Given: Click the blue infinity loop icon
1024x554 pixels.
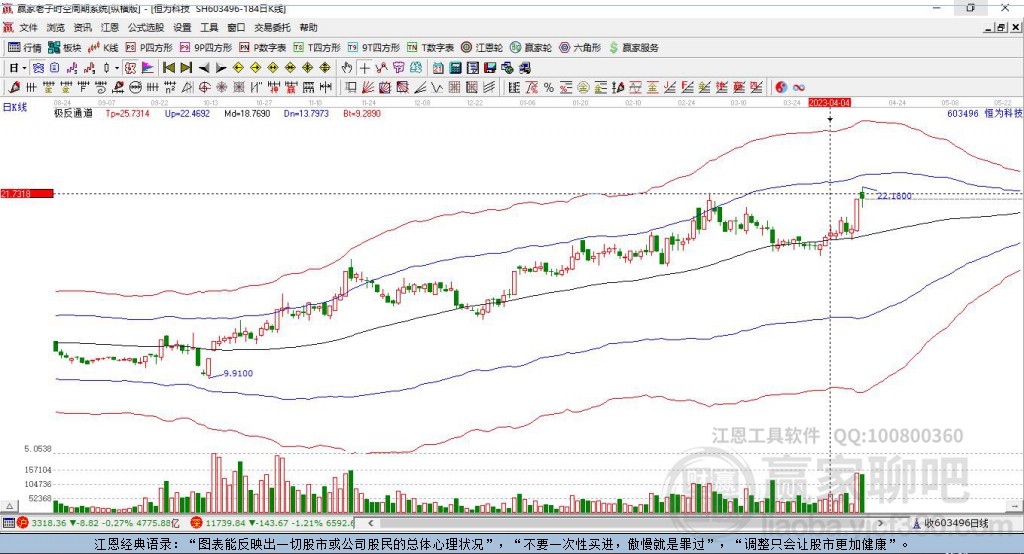Looking at the screenshot, I should (798, 88).
